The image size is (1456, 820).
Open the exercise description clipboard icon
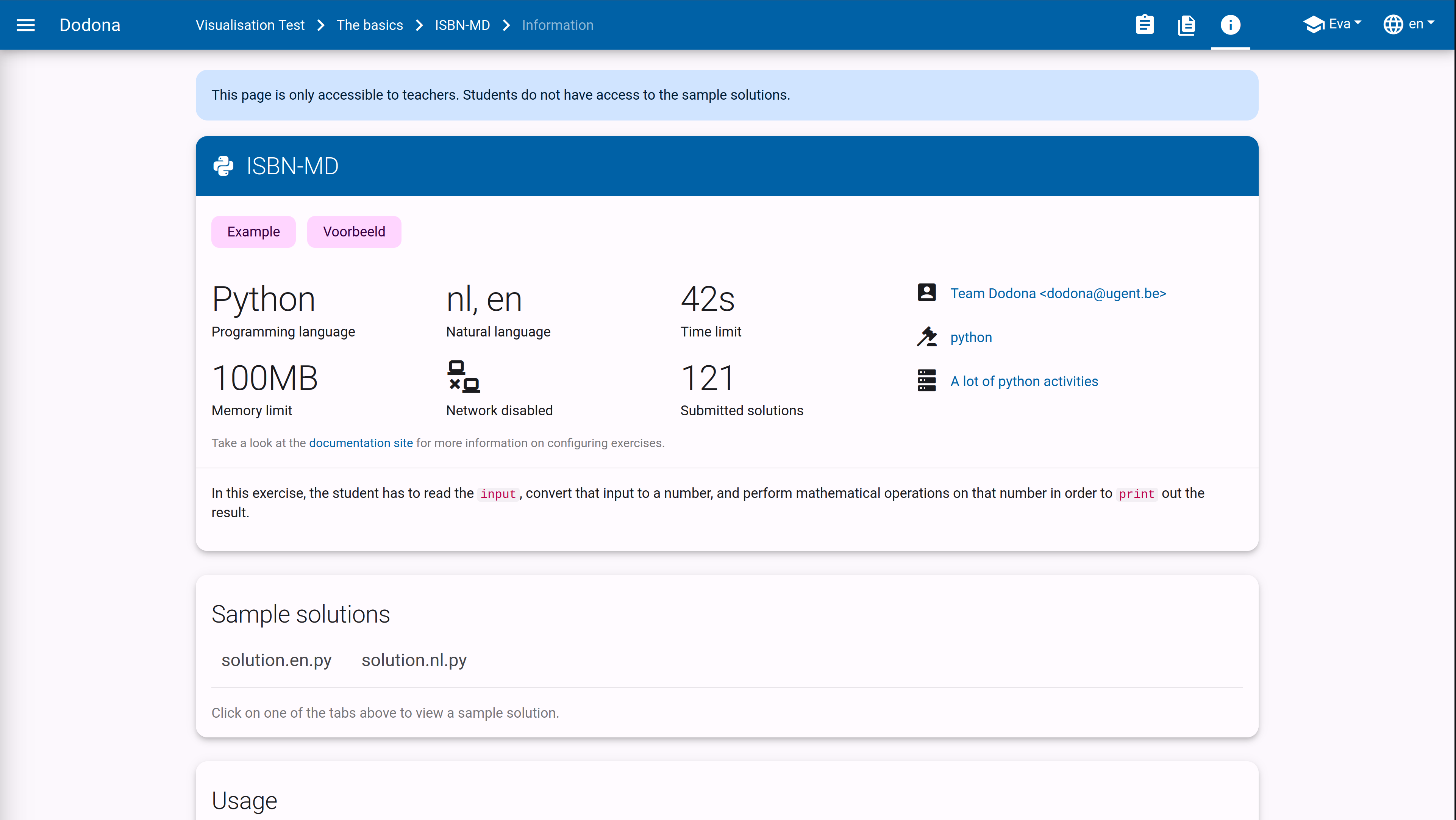coord(1145,25)
